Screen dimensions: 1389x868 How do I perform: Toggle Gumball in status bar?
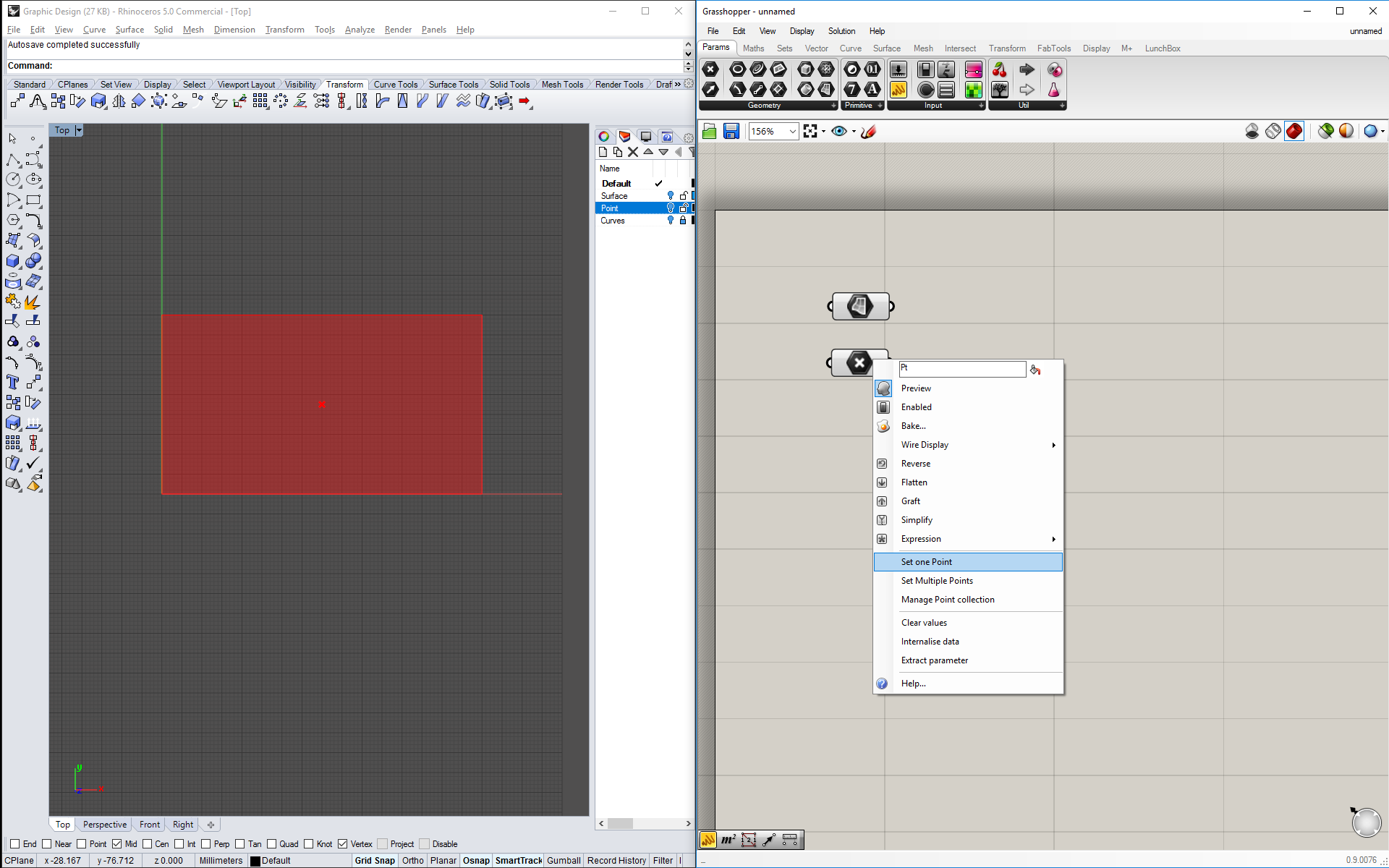(x=564, y=860)
